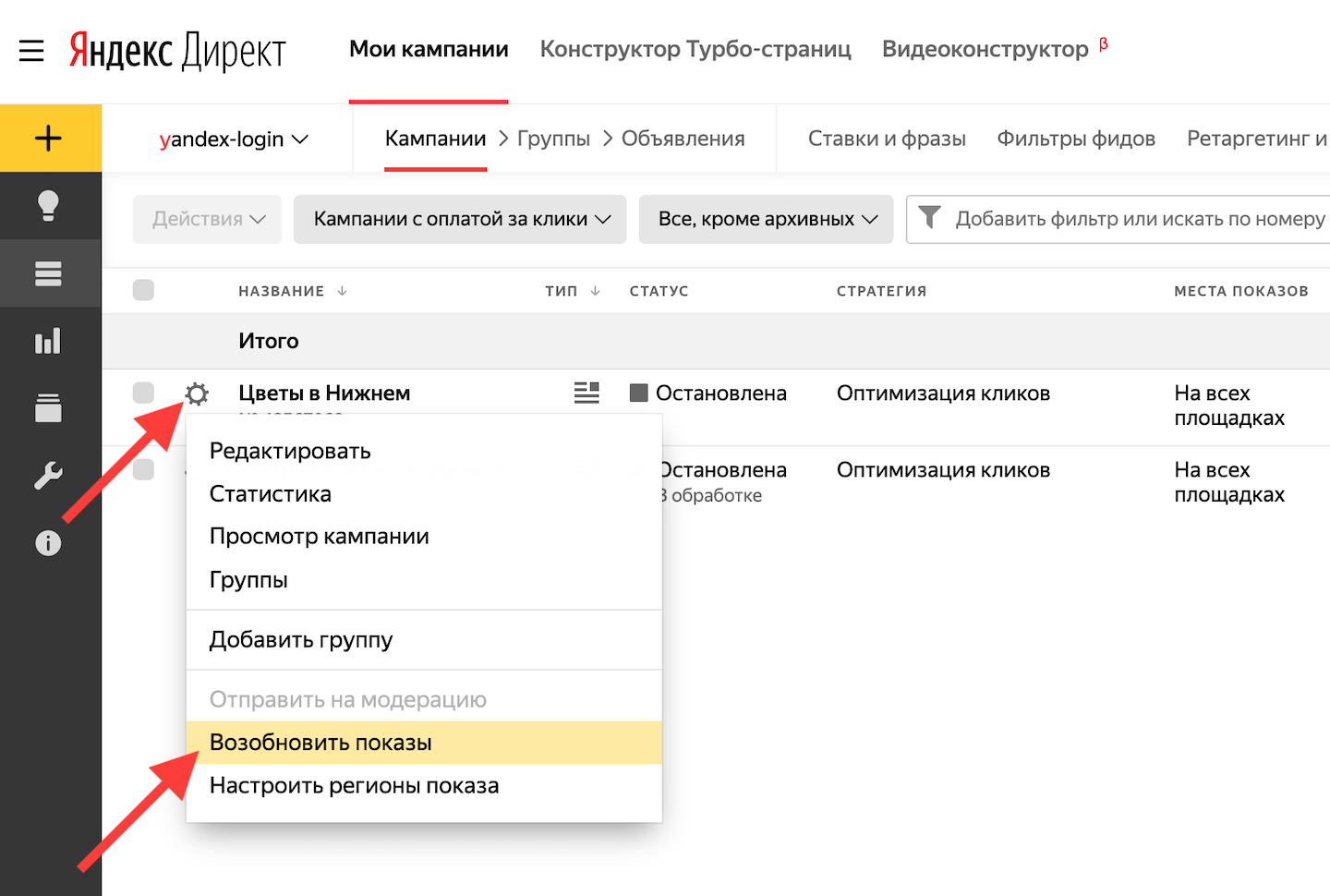Choose Просмотр кампании in context menu
The height and width of the screenshot is (896, 1330).
coord(424,536)
